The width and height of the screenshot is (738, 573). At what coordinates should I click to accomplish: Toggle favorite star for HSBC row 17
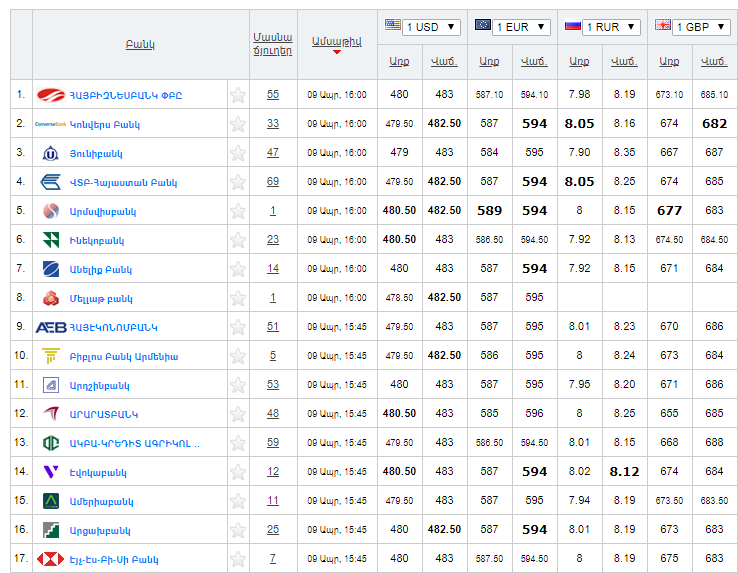coord(238,559)
